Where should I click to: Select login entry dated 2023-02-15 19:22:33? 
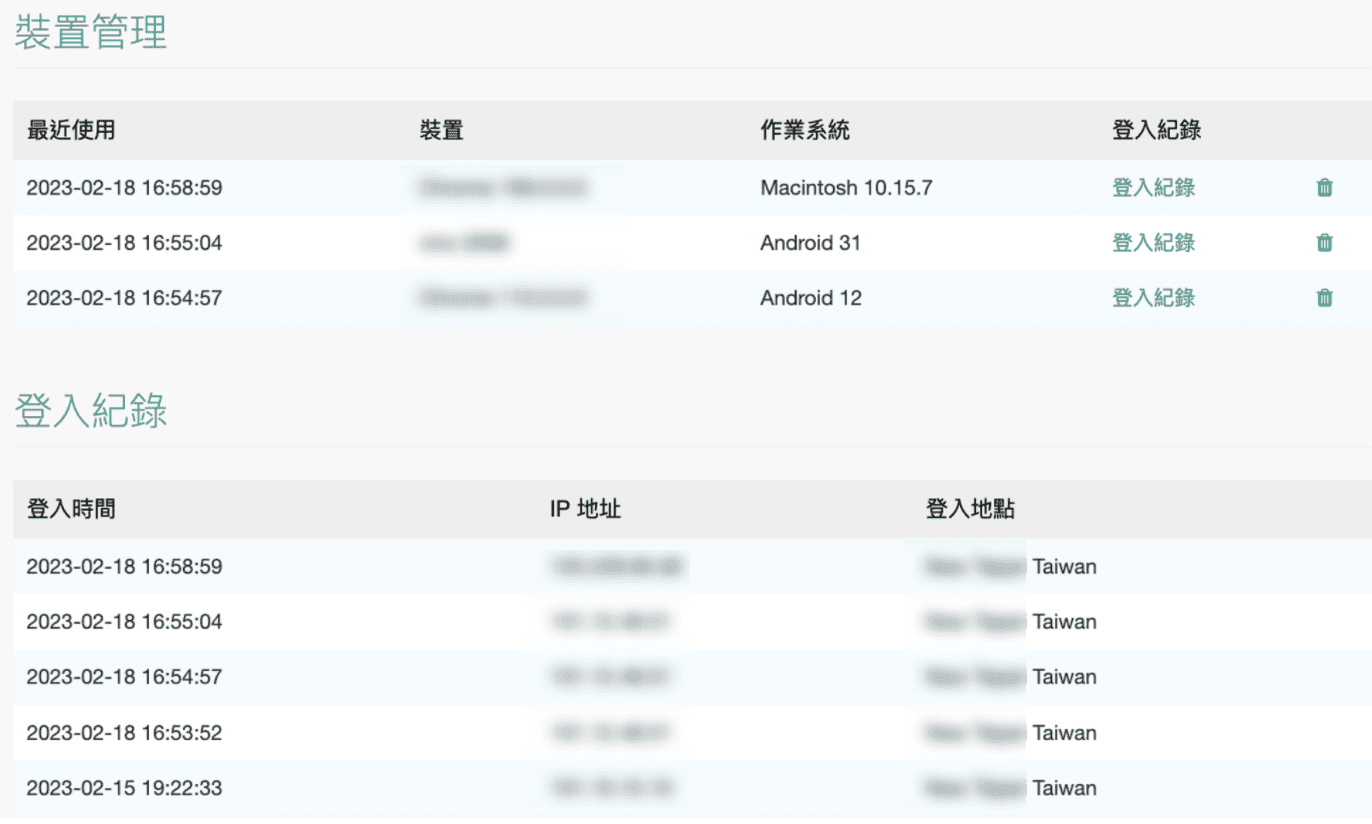pyautogui.click(x=124, y=788)
